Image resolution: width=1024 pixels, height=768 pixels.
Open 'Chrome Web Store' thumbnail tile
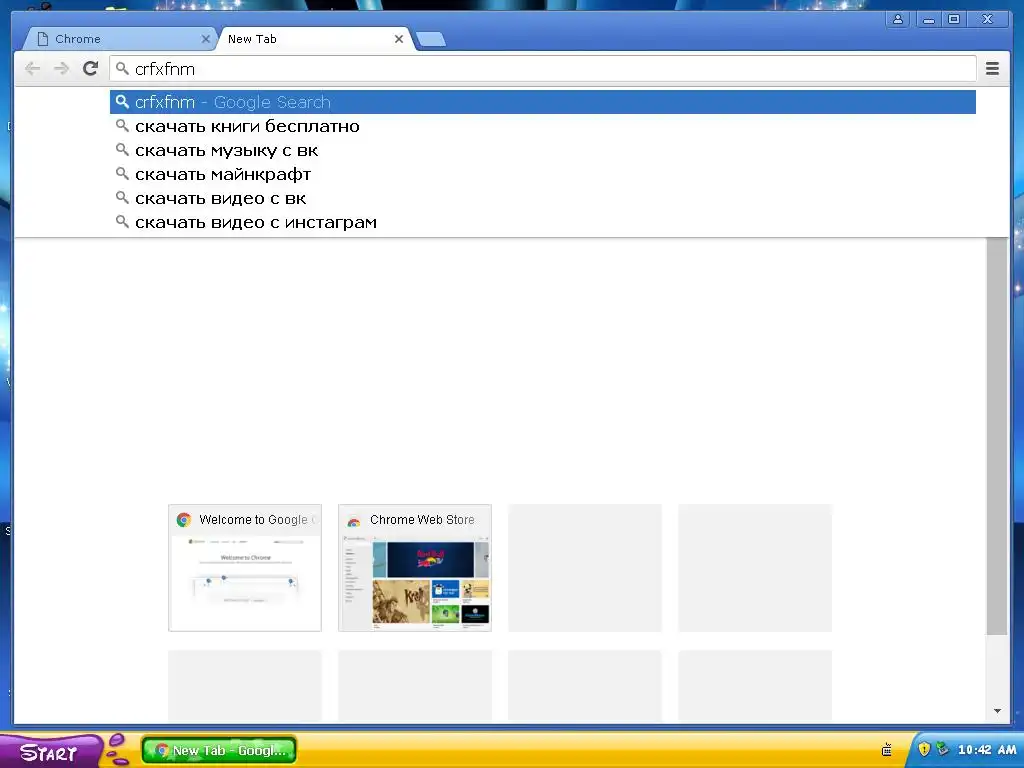pos(415,568)
